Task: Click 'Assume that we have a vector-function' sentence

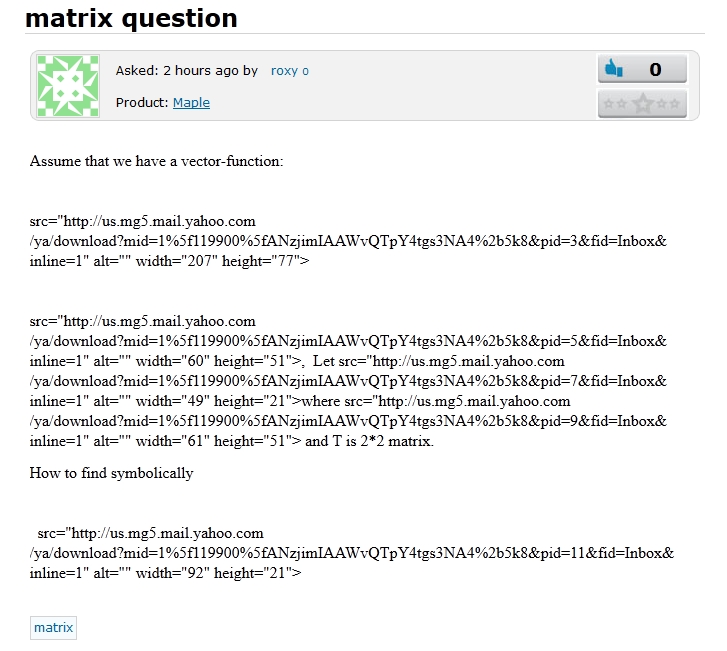Action: click(x=157, y=160)
